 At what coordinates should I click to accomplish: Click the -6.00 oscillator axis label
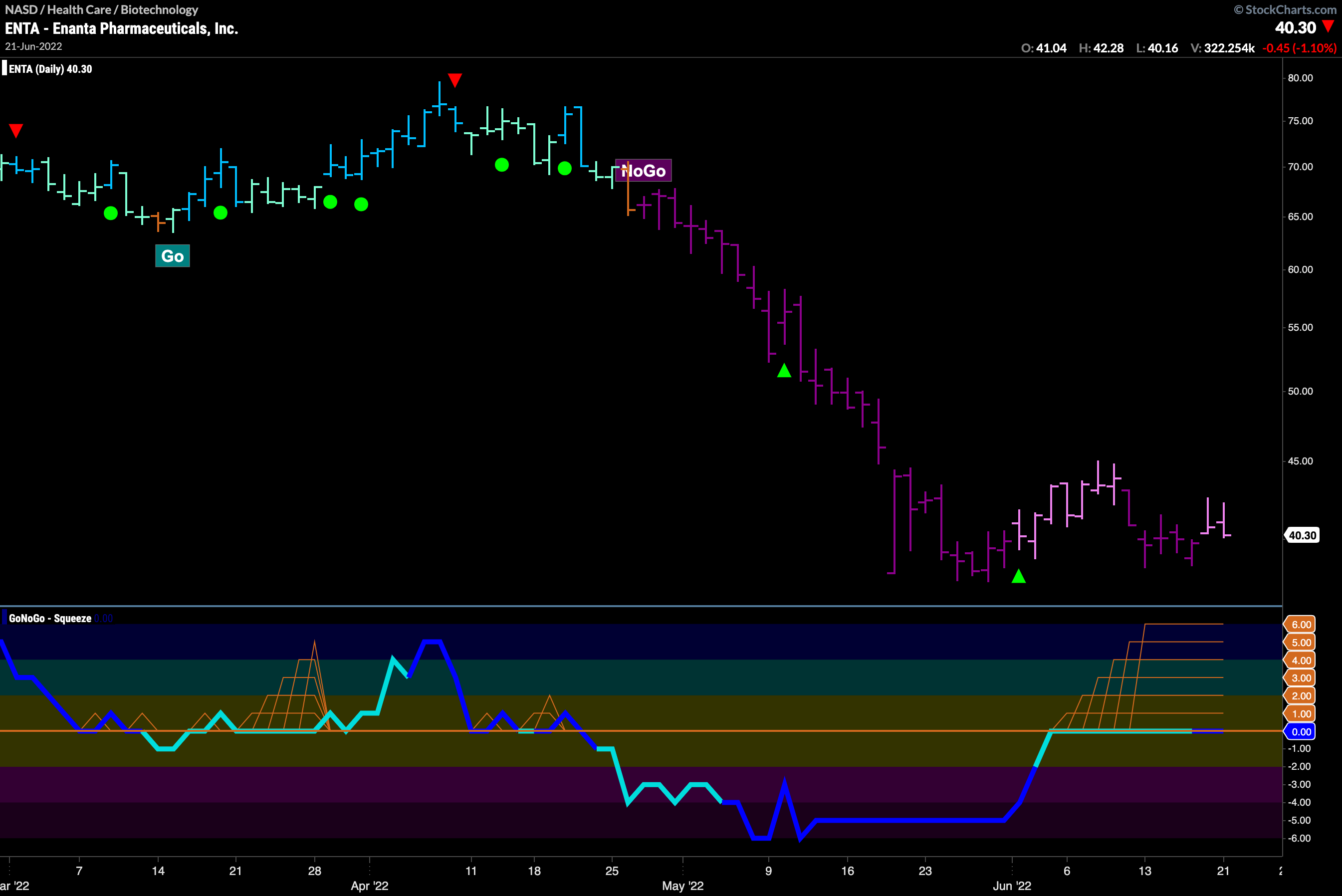coord(1299,838)
